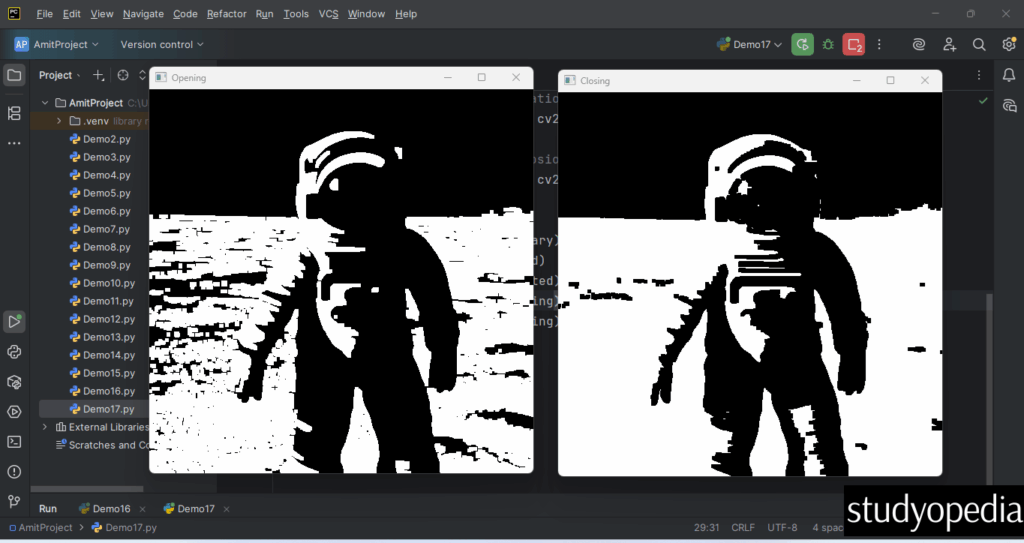Open the Window menu

[x=366, y=14]
